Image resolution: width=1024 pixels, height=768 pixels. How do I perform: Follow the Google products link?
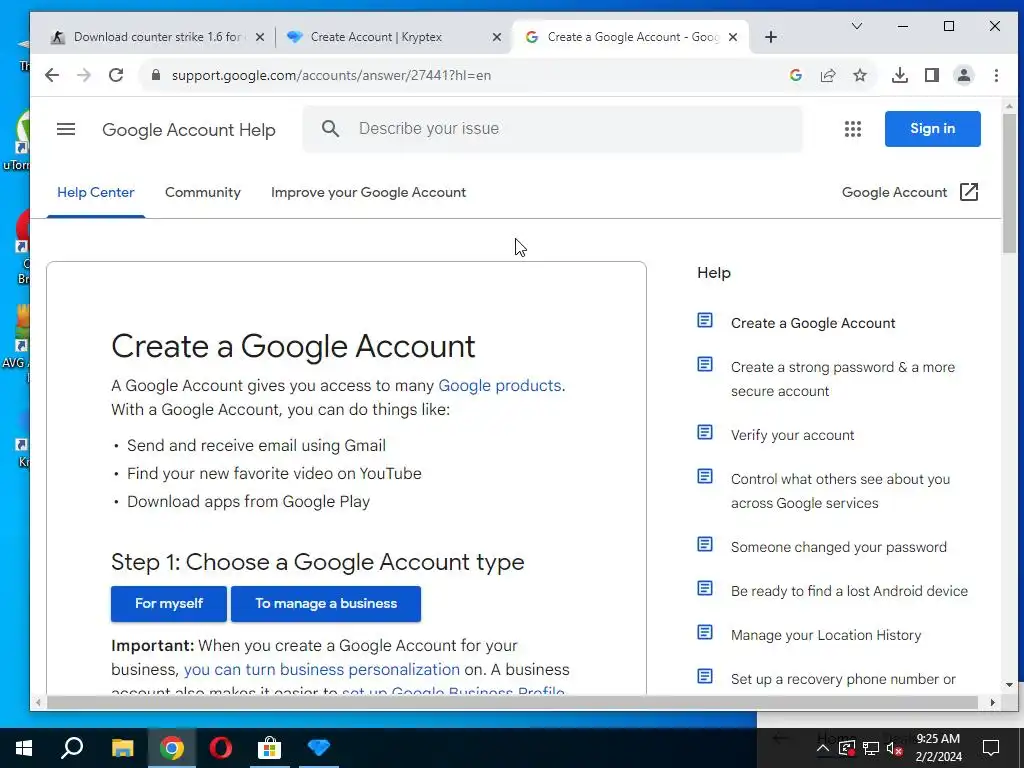(x=500, y=385)
